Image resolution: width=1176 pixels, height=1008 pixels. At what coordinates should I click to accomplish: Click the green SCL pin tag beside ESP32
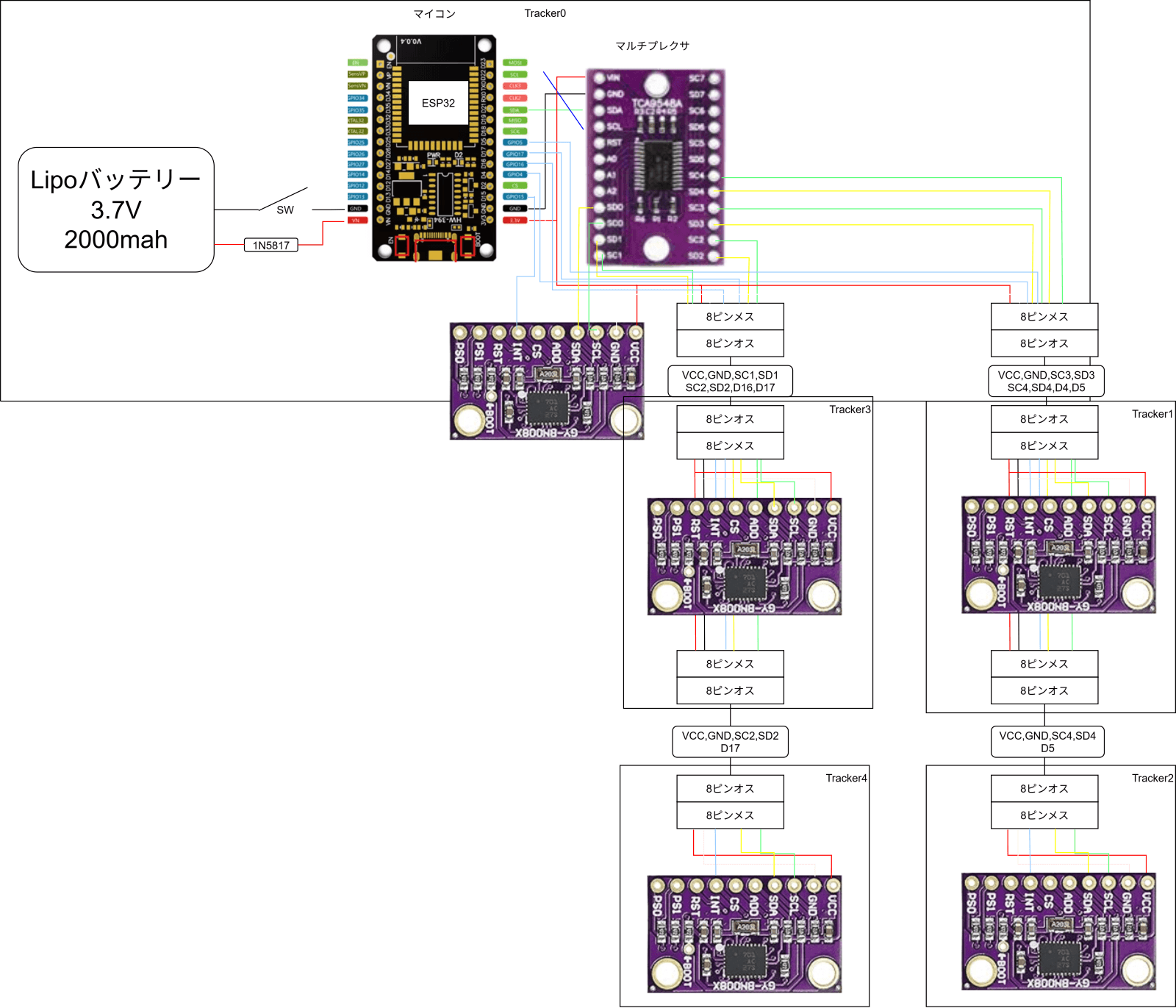[x=514, y=75]
